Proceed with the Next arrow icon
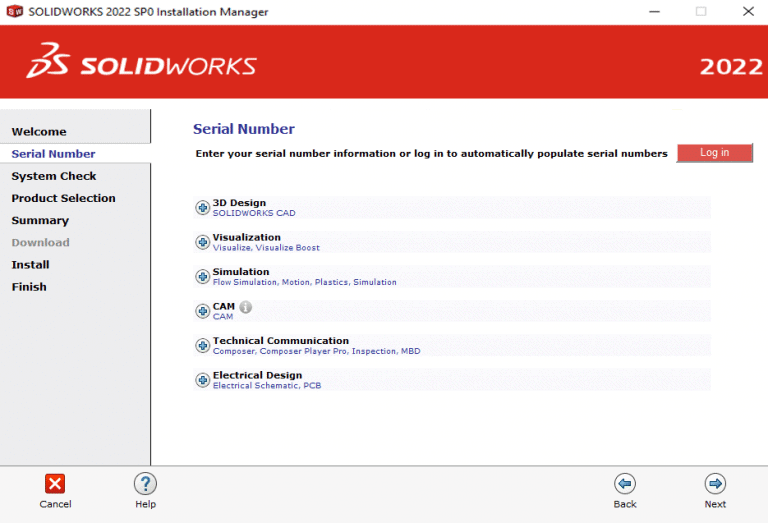The height and width of the screenshot is (523, 768). pyautogui.click(x=716, y=484)
